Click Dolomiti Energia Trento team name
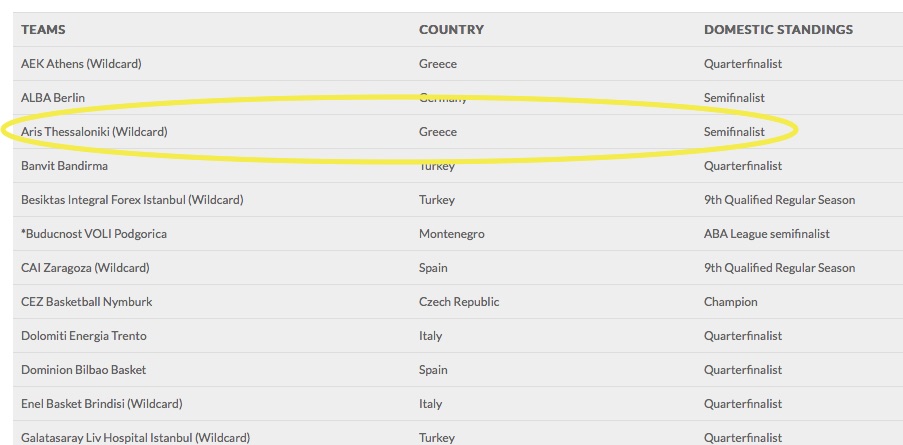 pos(84,336)
